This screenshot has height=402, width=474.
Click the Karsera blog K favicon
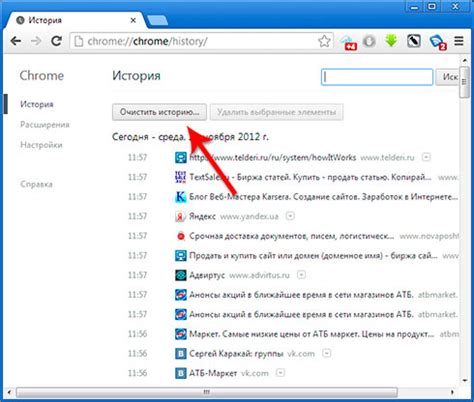[x=181, y=197]
